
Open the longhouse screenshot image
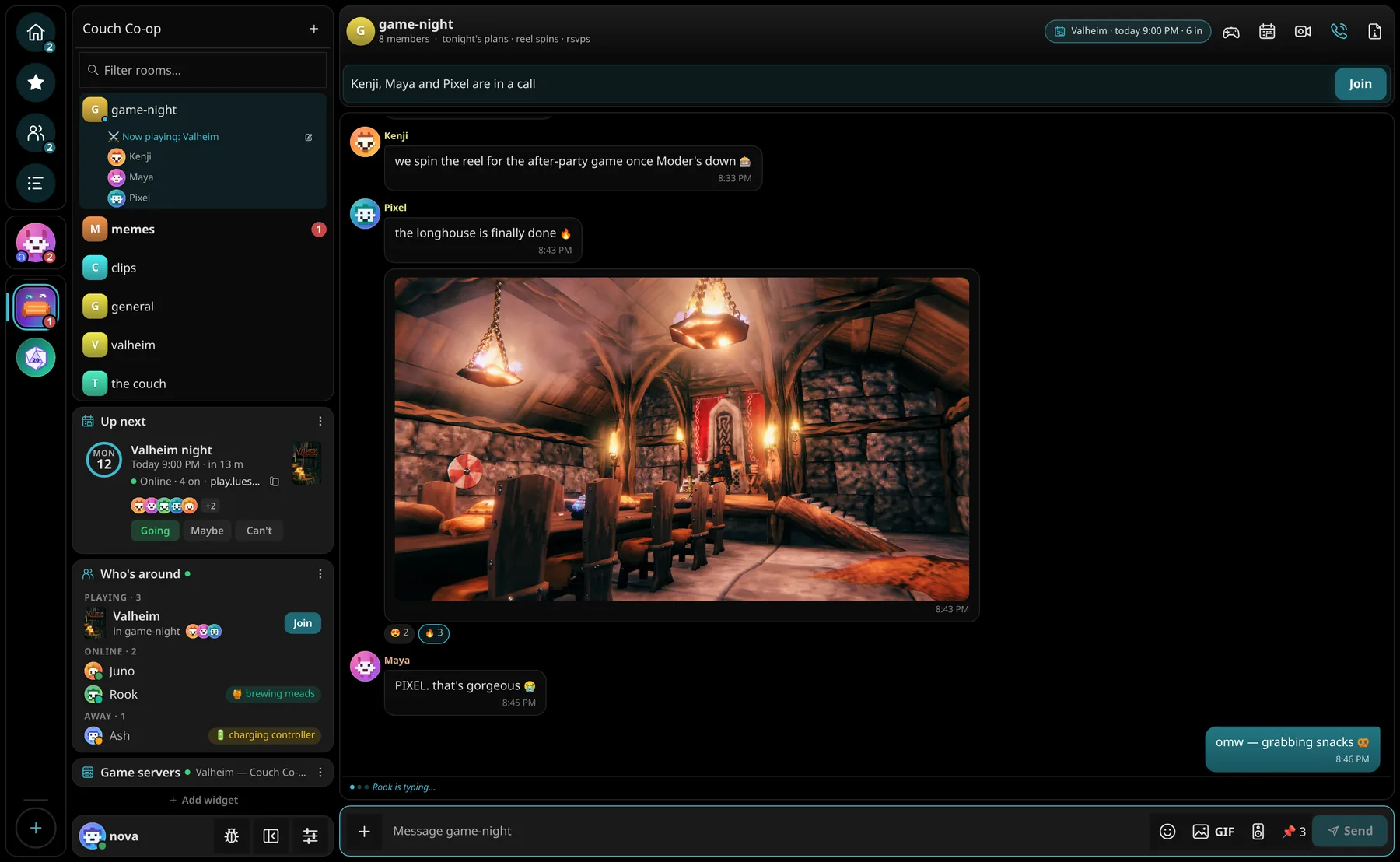pos(681,439)
